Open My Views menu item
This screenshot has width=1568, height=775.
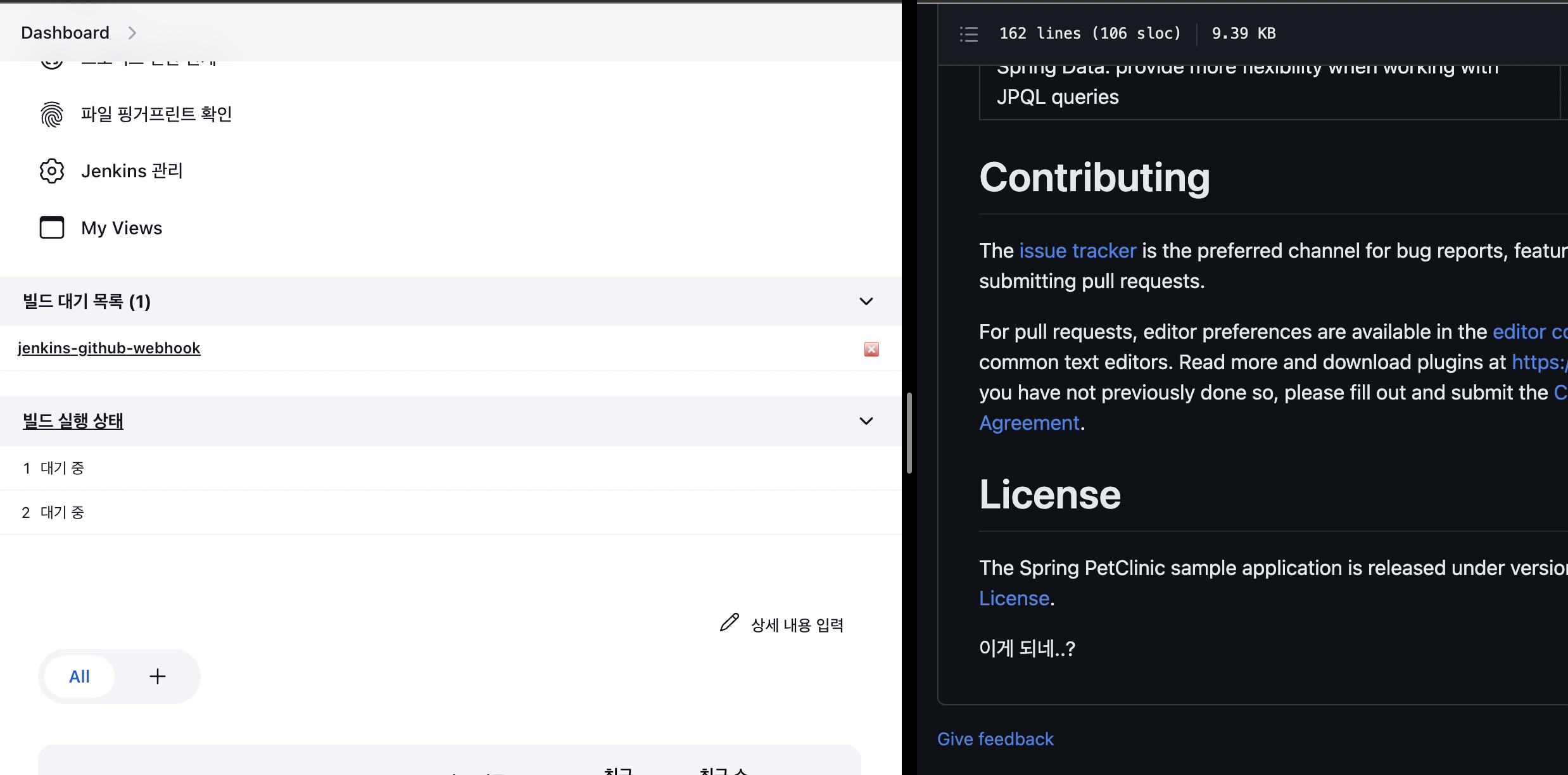point(122,228)
